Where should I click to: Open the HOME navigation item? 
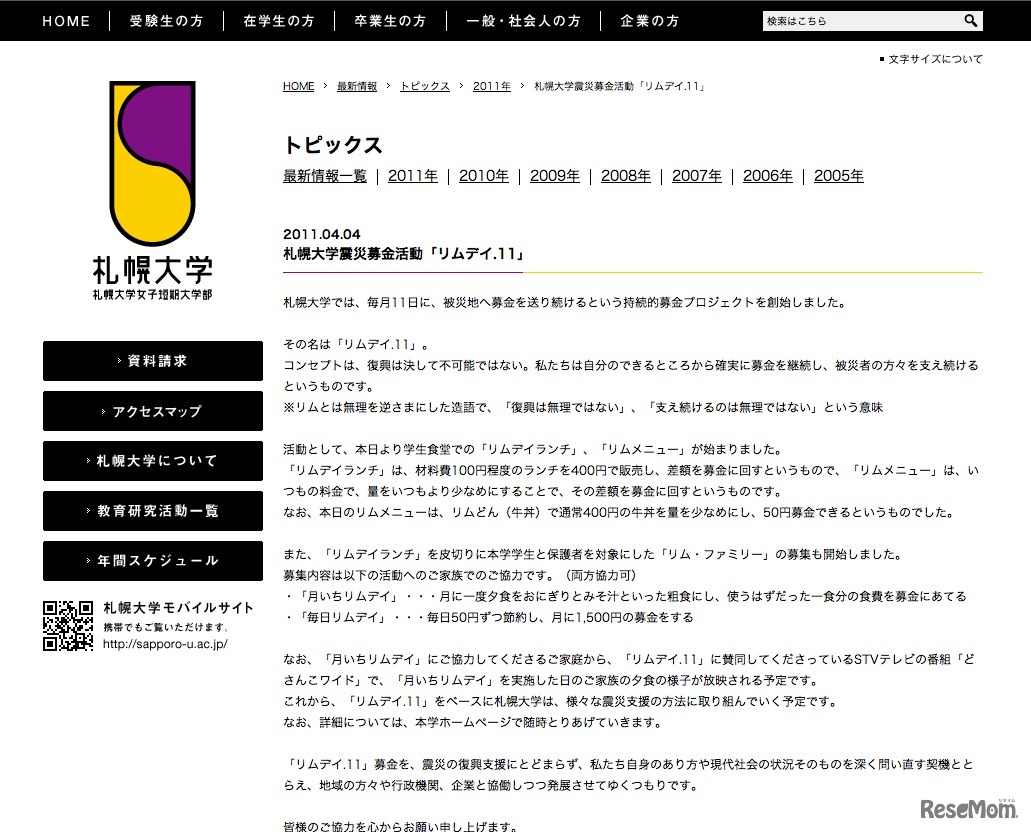pos(66,20)
